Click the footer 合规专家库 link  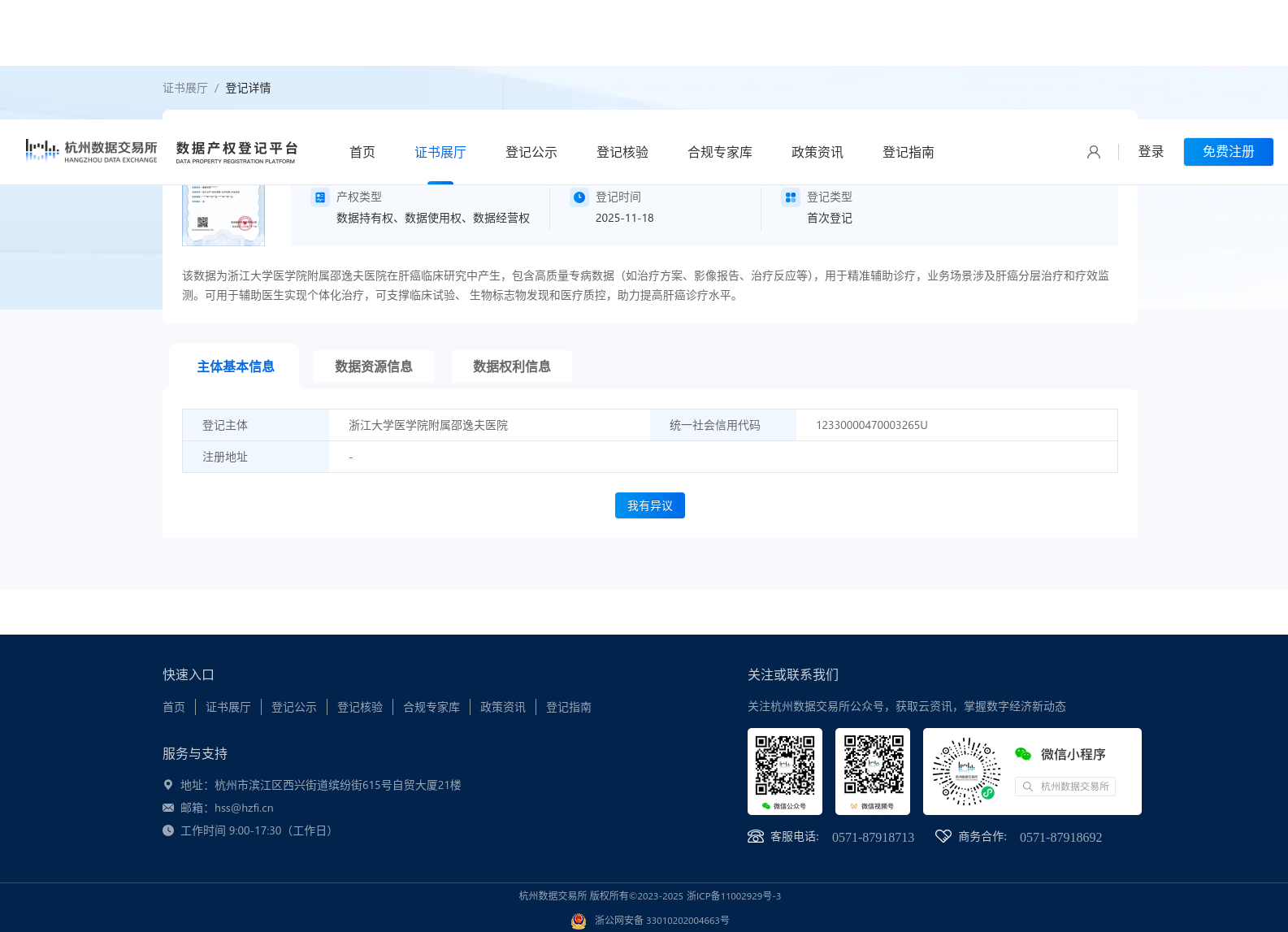432,707
